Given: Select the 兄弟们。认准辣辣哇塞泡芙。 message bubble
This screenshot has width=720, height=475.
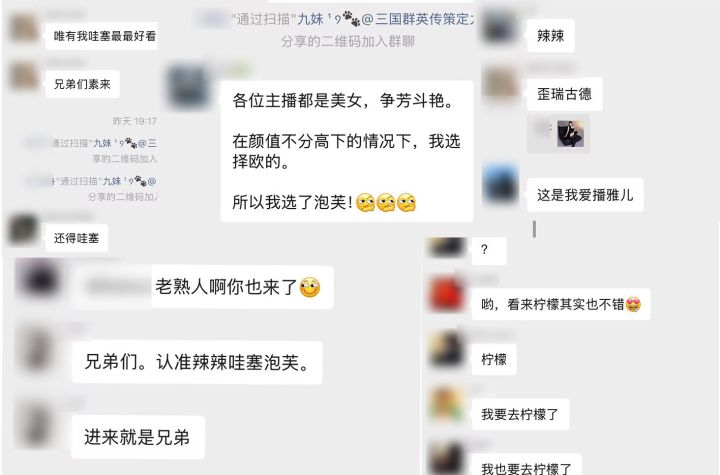Looking at the screenshot, I should (x=197, y=362).
